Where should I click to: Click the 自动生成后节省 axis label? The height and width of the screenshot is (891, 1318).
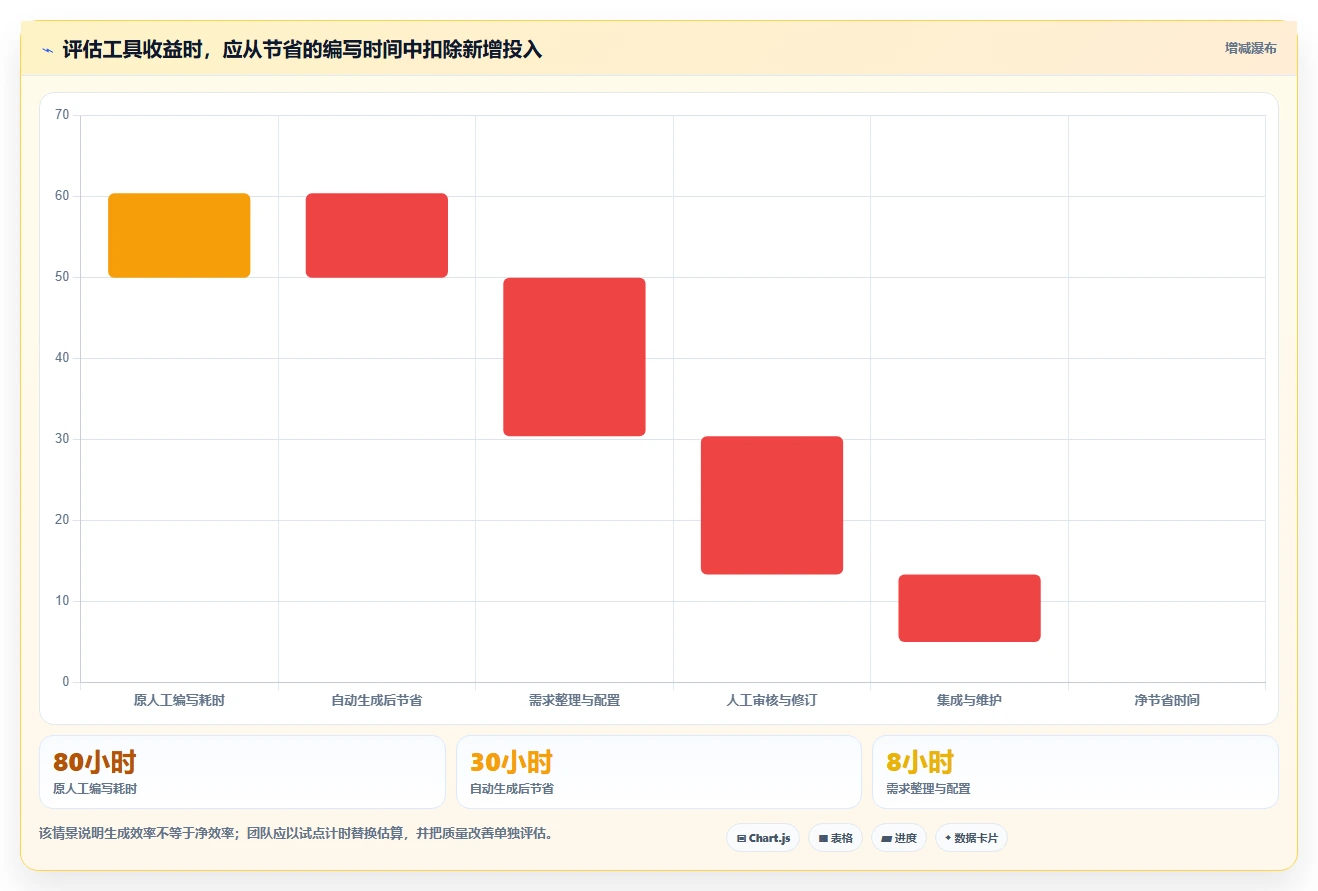(x=377, y=700)
